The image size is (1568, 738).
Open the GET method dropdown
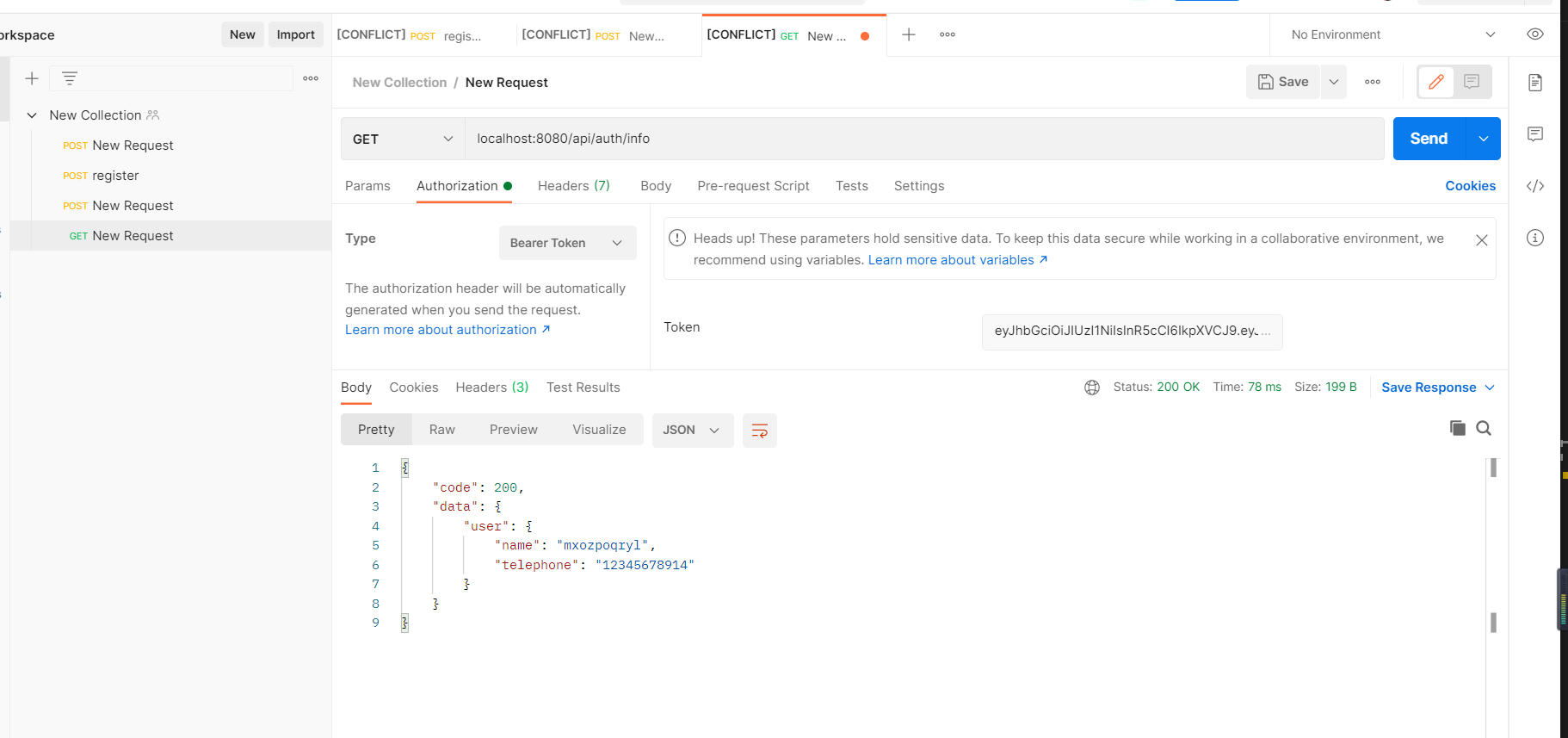402,139
